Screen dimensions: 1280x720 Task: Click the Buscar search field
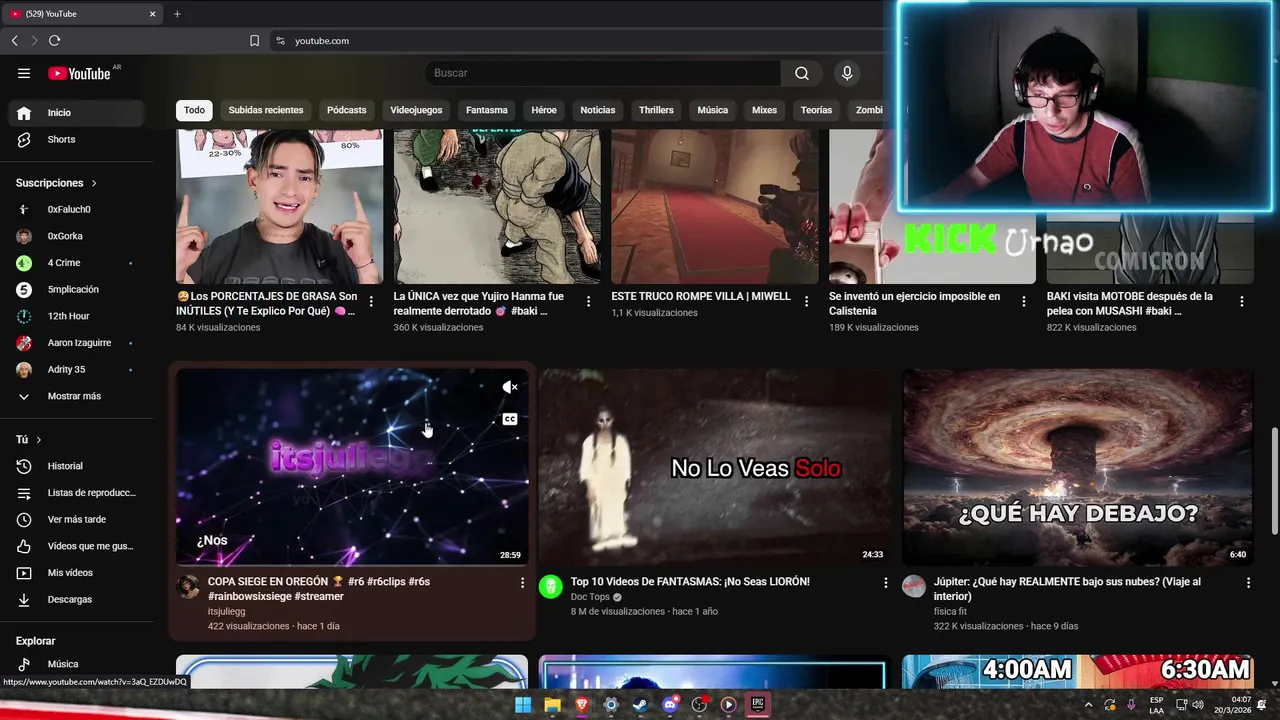tap(603, 73)
